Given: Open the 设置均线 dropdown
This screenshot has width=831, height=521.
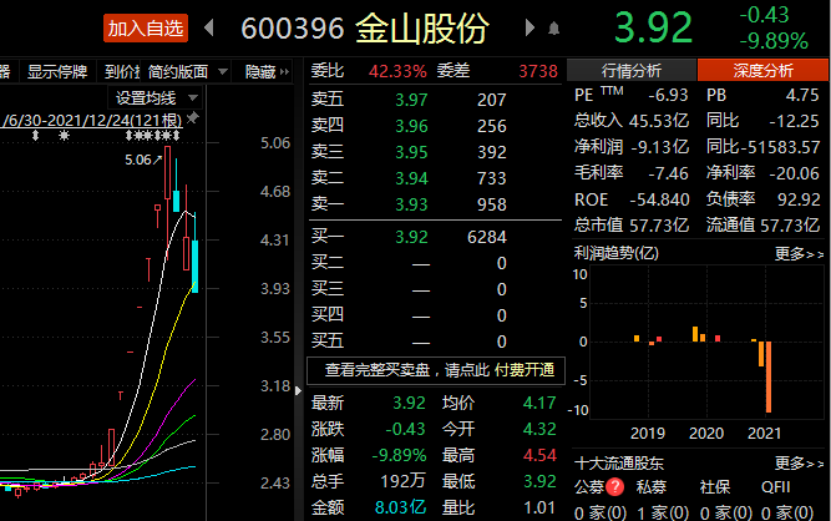Looking at the screenshot, I should click(156, 98).
